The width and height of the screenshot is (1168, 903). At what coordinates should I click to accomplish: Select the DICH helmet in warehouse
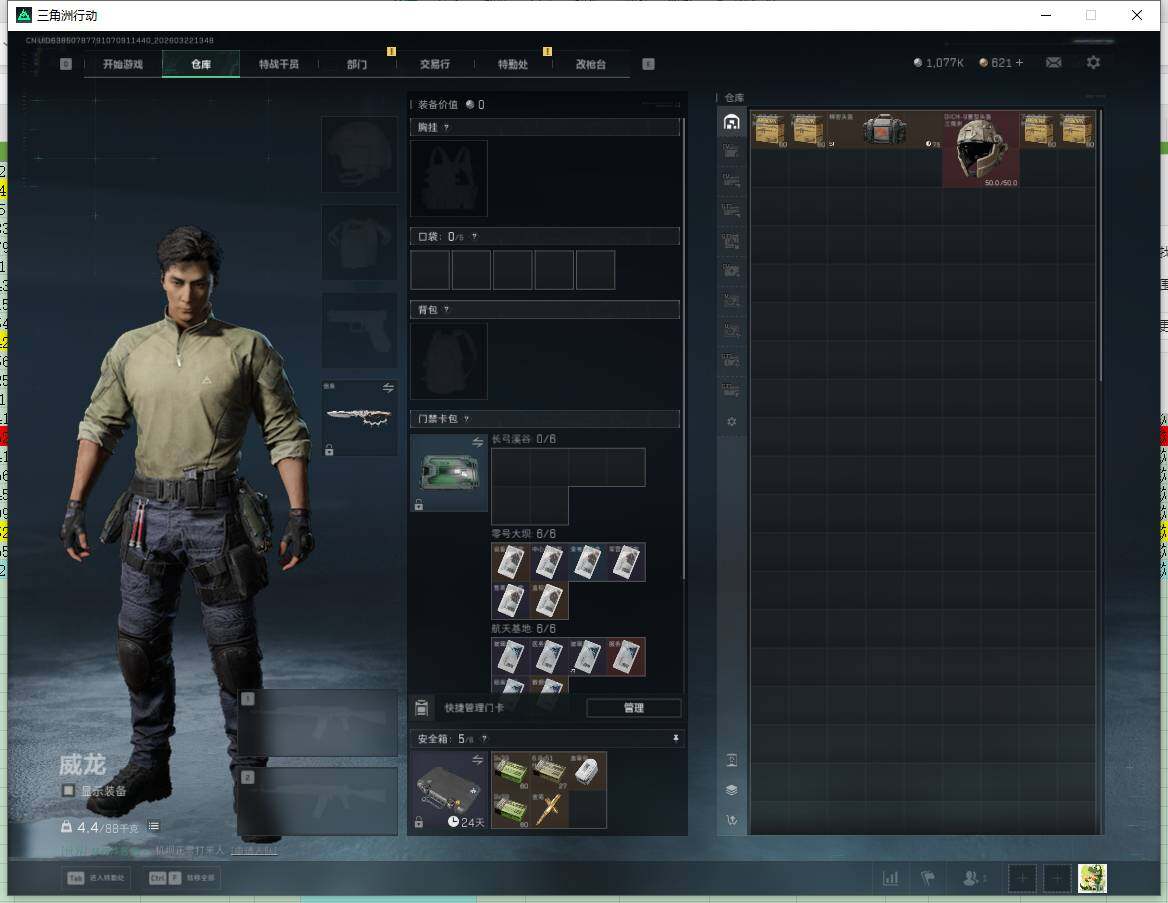coord(981,150)
